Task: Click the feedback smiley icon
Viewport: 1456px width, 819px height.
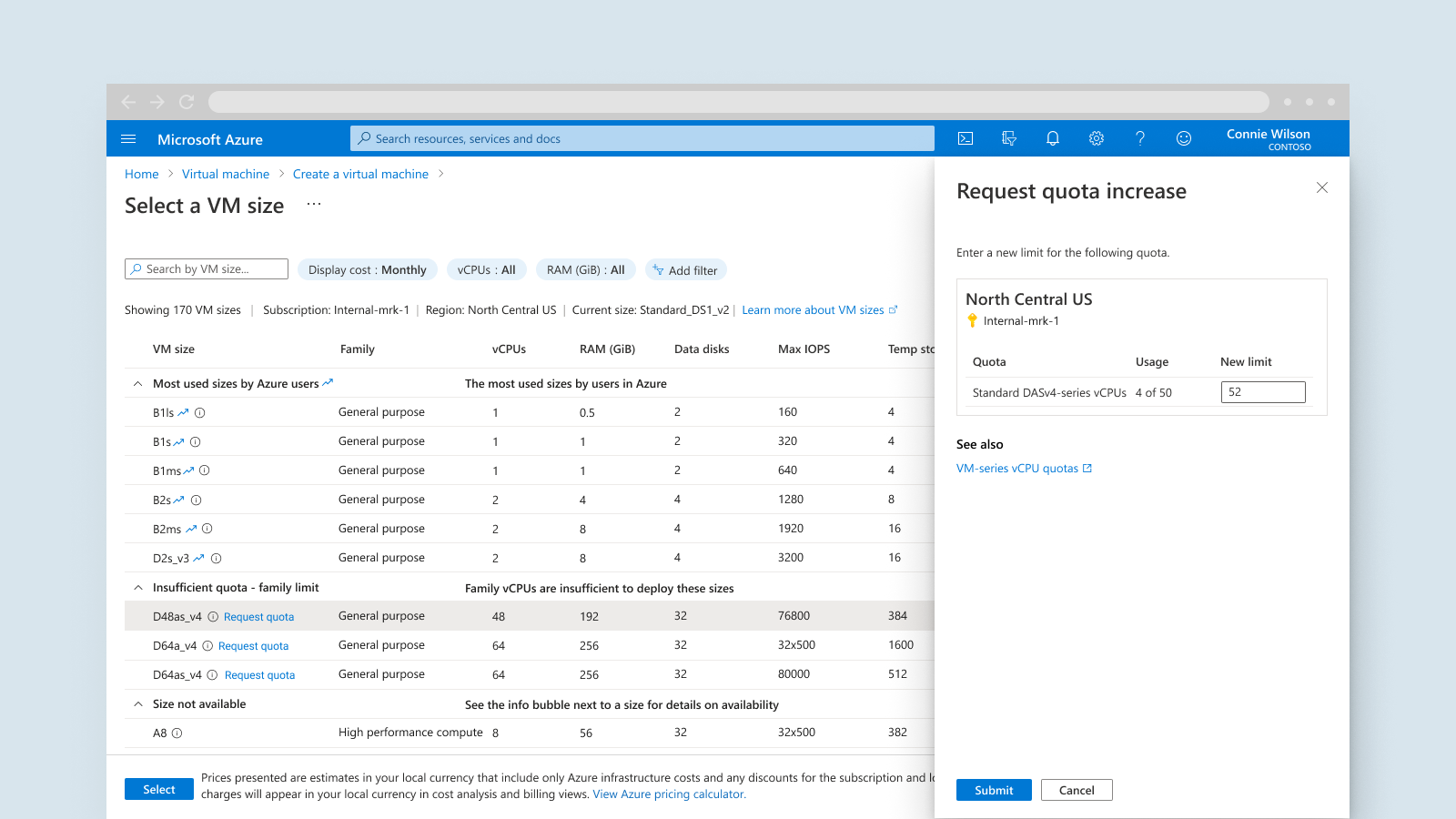Action: point(1184,138)
